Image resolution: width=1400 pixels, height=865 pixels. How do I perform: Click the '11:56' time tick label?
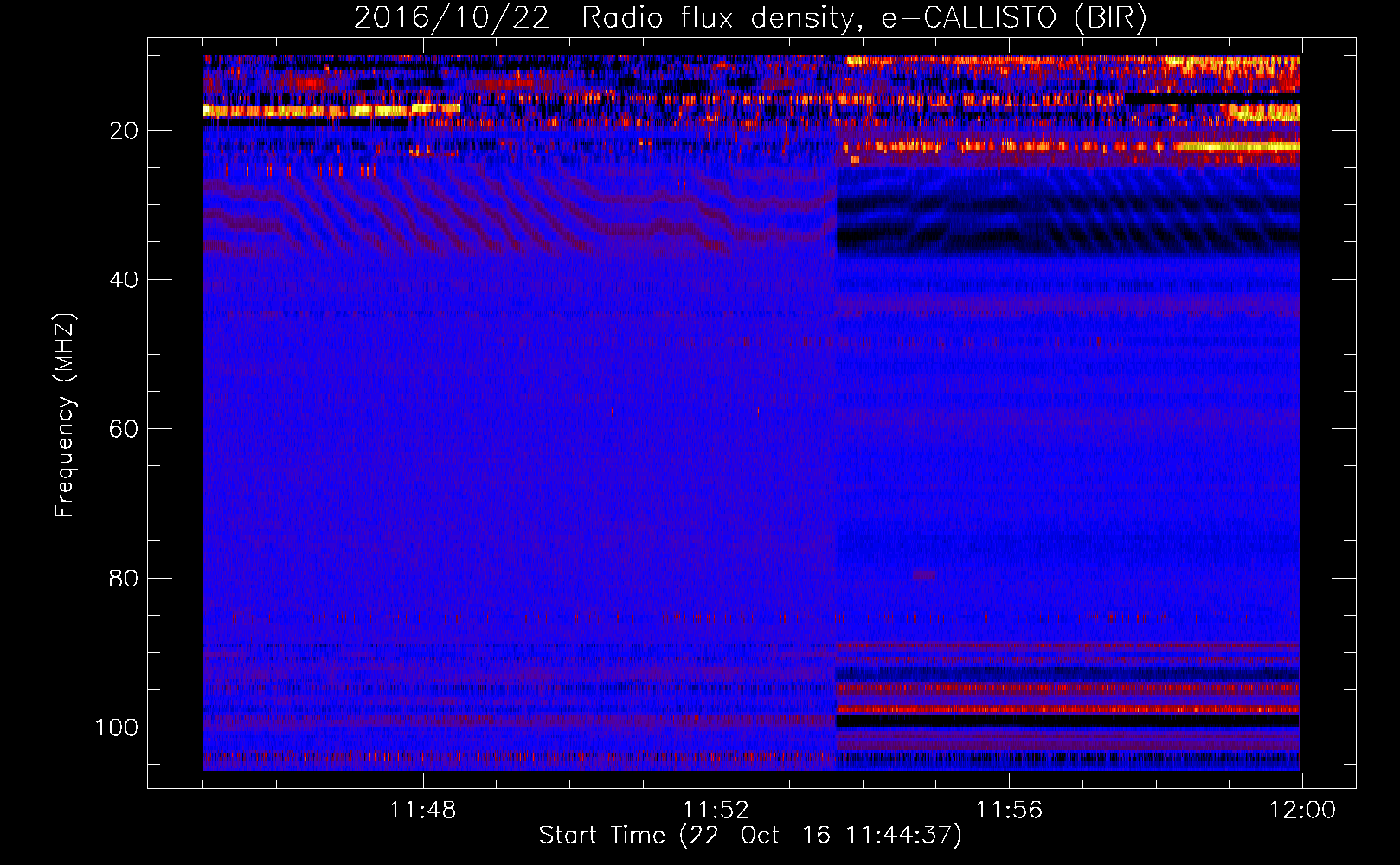pyautogui.click(x=1009, y=810)
